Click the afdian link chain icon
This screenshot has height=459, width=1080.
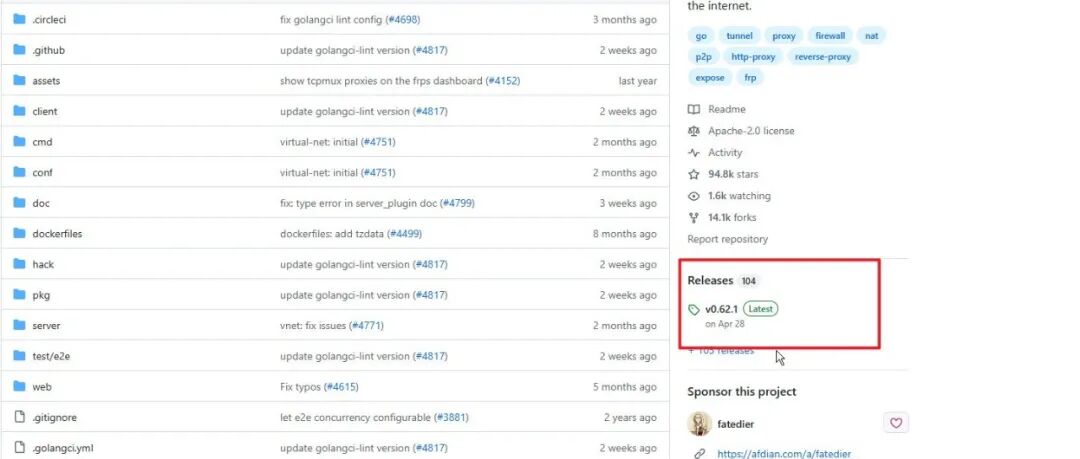(700, 453)
